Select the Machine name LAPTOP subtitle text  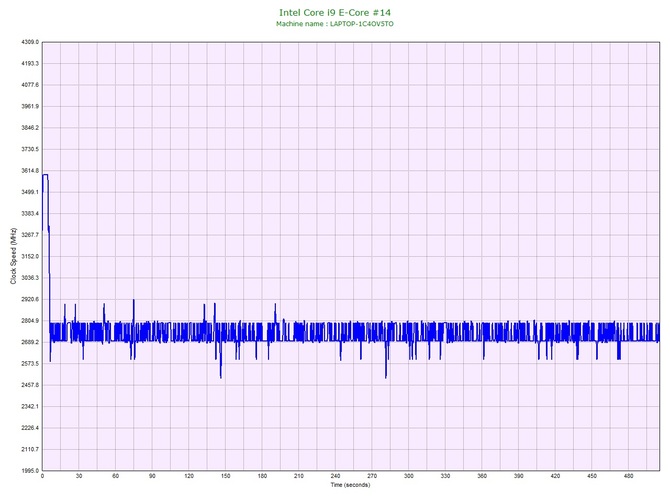tap(335, 24)
